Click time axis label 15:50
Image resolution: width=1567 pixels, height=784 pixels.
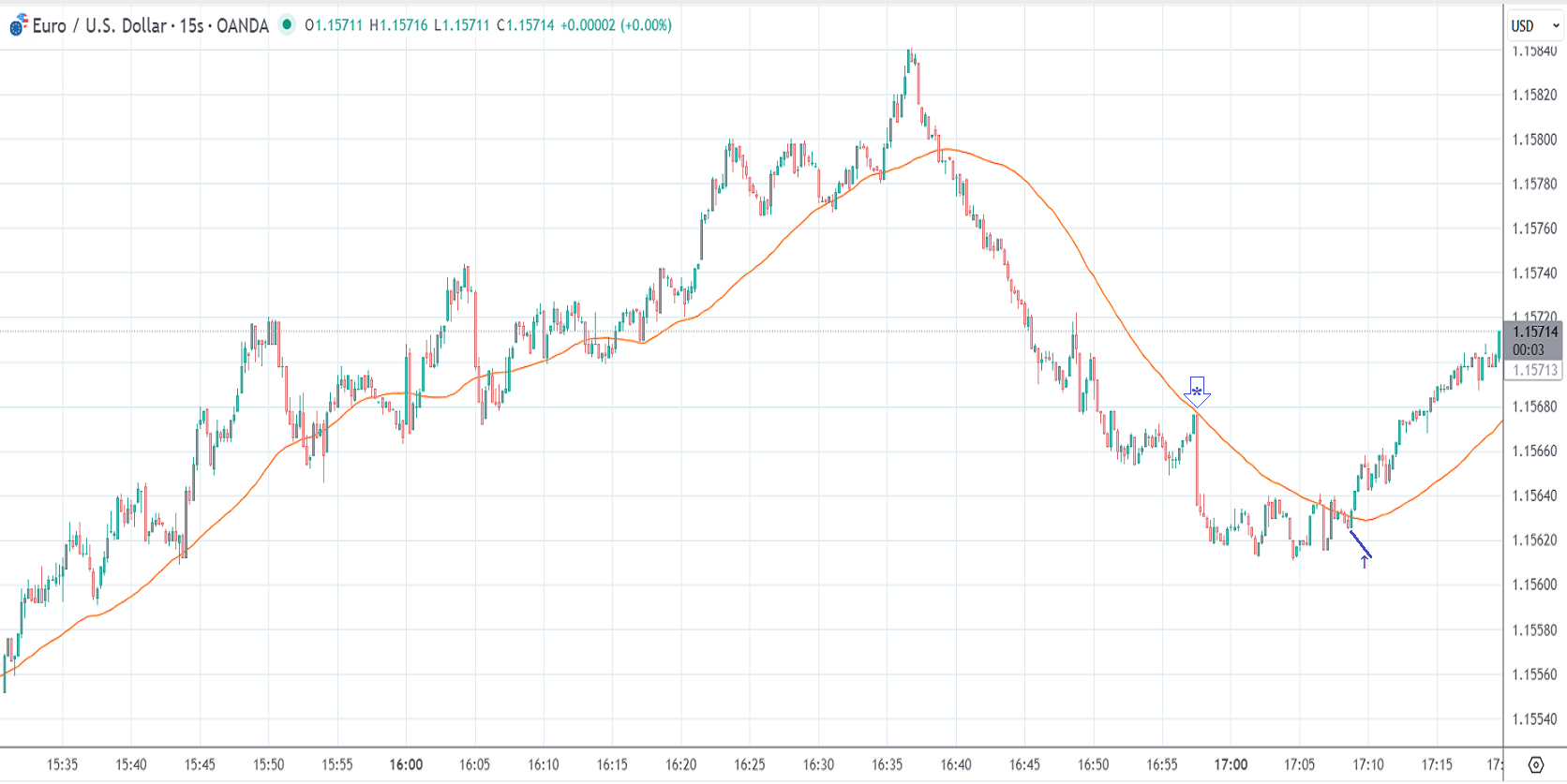269,764
